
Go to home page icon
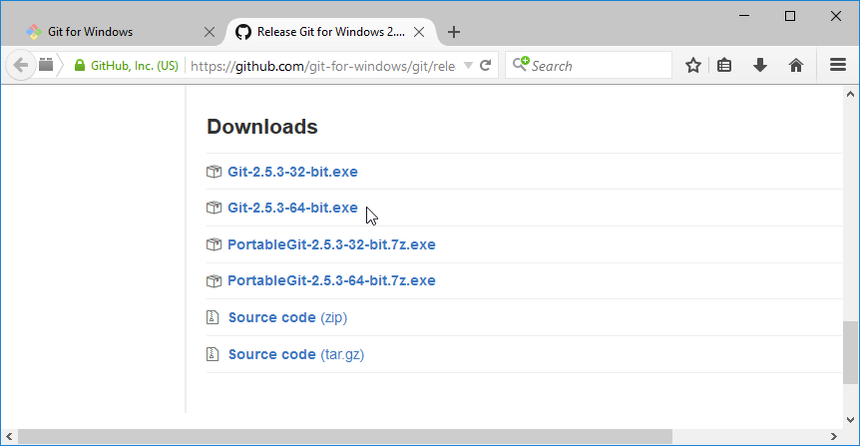(x=796, y=65)
